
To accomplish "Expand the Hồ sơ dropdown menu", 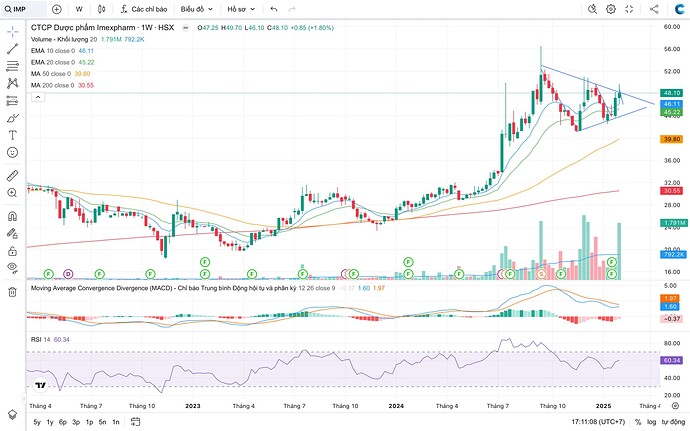I will (242, 8).
